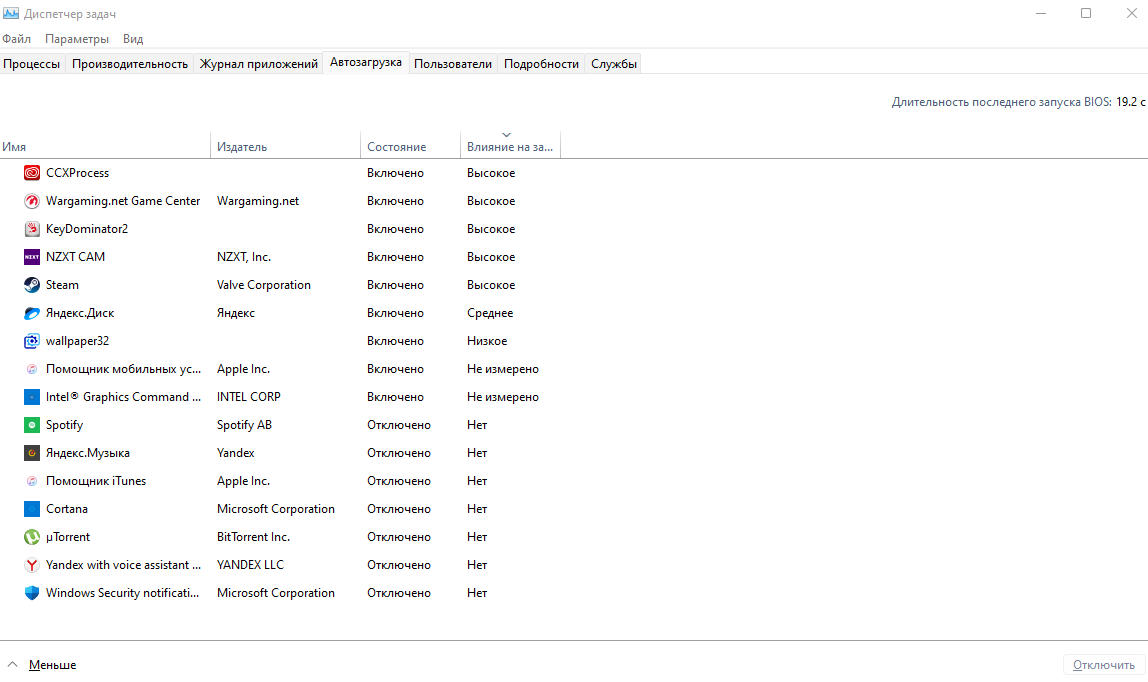Select the Steam row name text
This screenshot has width=1148, height=682.
click(62, 285)
